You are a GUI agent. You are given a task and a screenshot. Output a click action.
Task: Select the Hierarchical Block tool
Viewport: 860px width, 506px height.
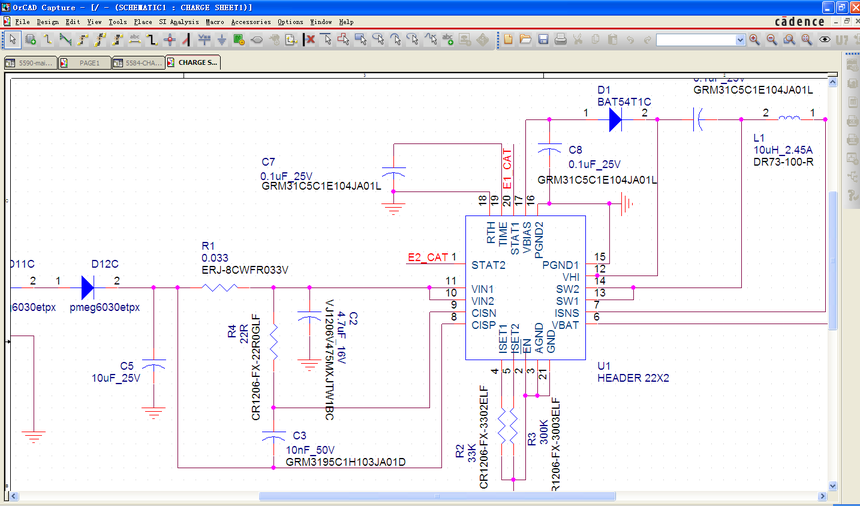pyautogui.click(x=239, y=39)
